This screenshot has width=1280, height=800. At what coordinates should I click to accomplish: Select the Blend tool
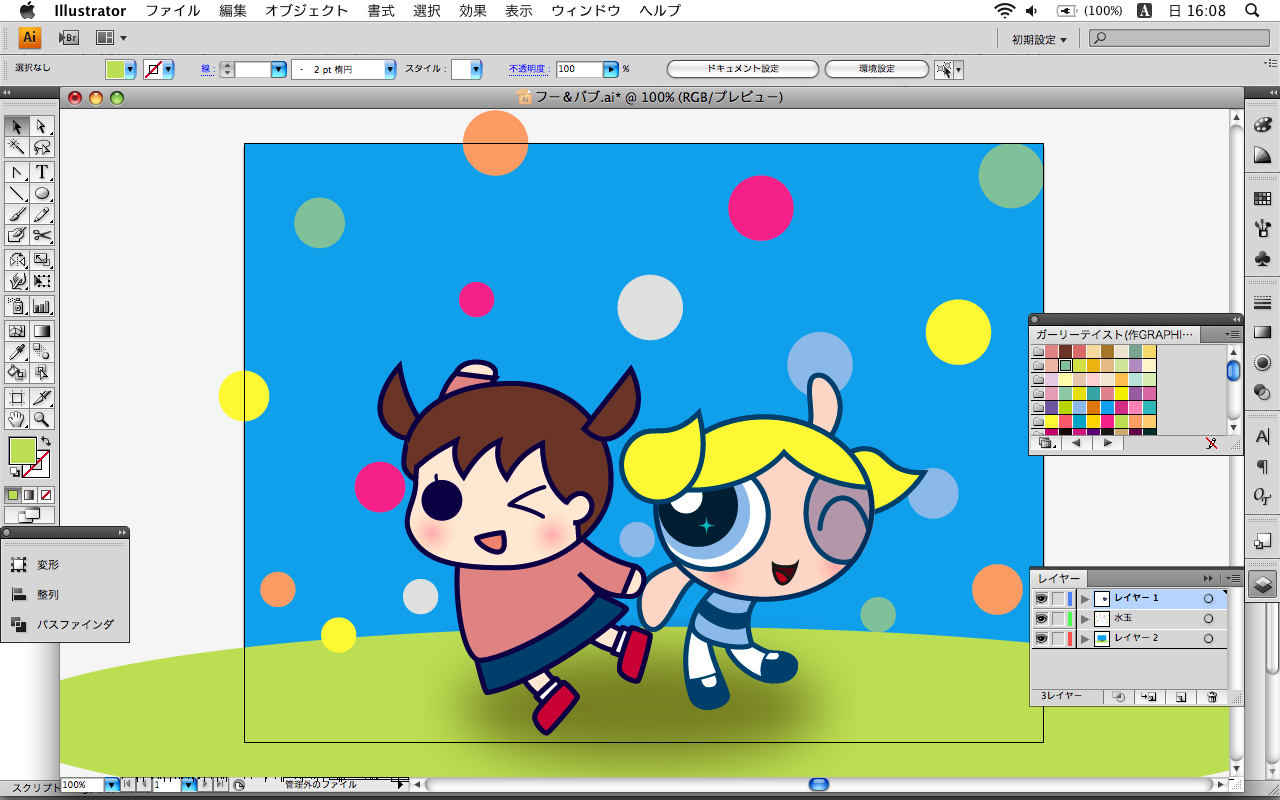42,352
